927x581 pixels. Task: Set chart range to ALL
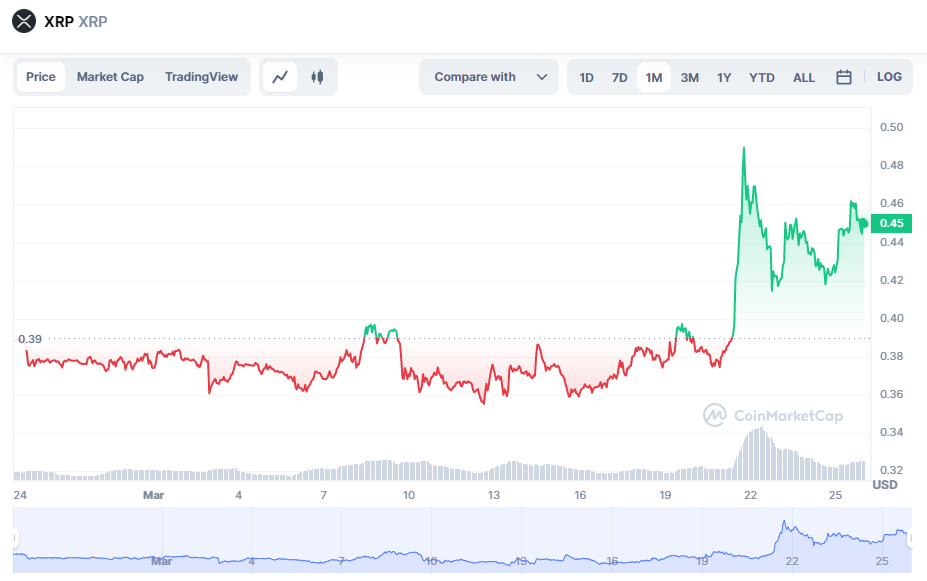tap(803, 77)
